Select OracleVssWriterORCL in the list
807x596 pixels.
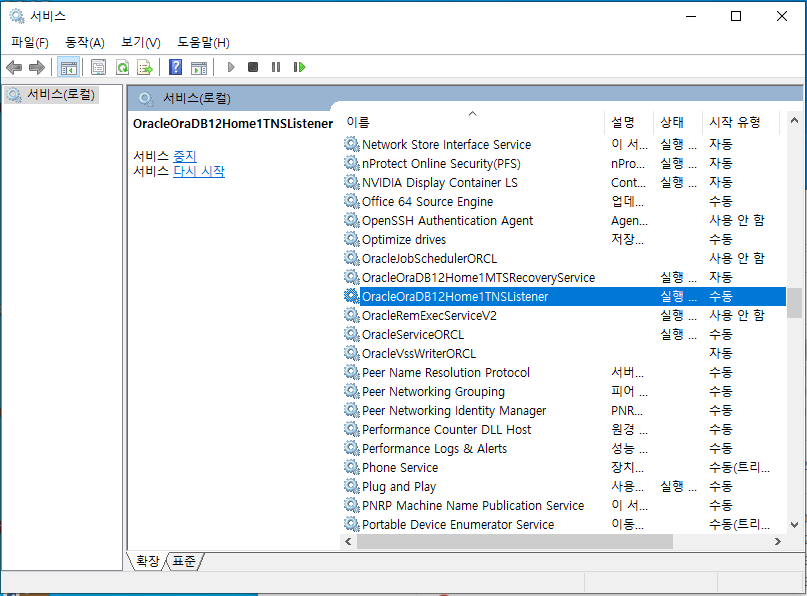click(419, 354)
